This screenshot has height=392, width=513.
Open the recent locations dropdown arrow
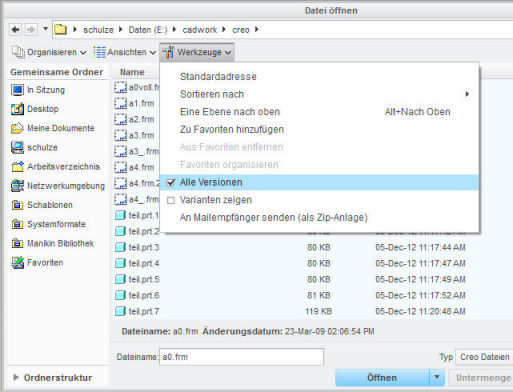[x=46, y=29]
